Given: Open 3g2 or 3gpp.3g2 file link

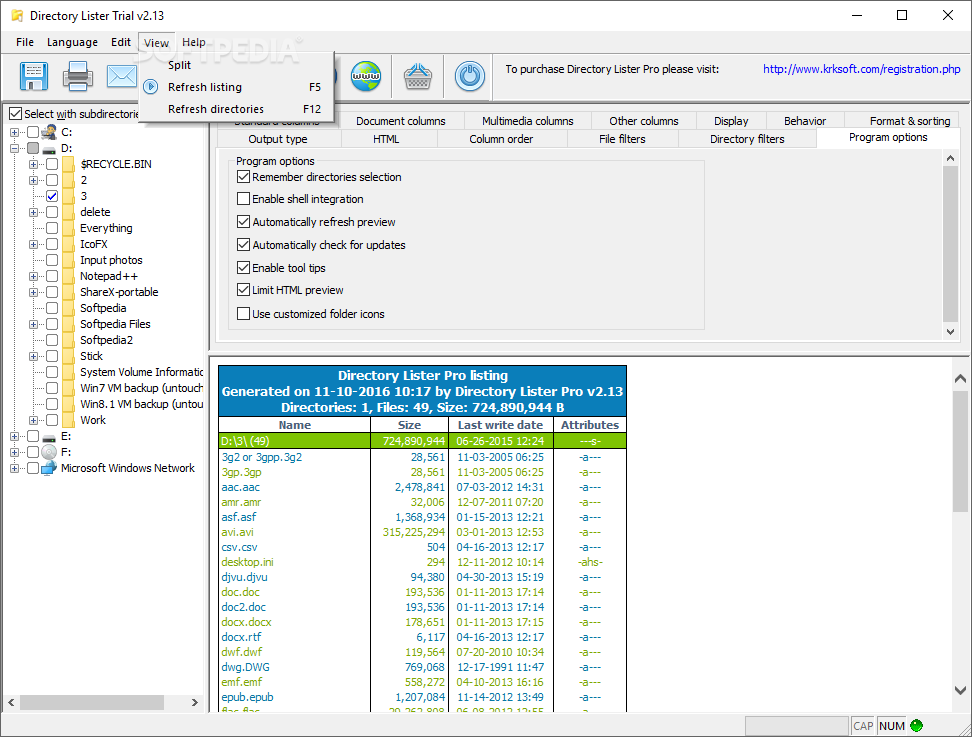Looking at the screenshot, I should pos(262,457).
